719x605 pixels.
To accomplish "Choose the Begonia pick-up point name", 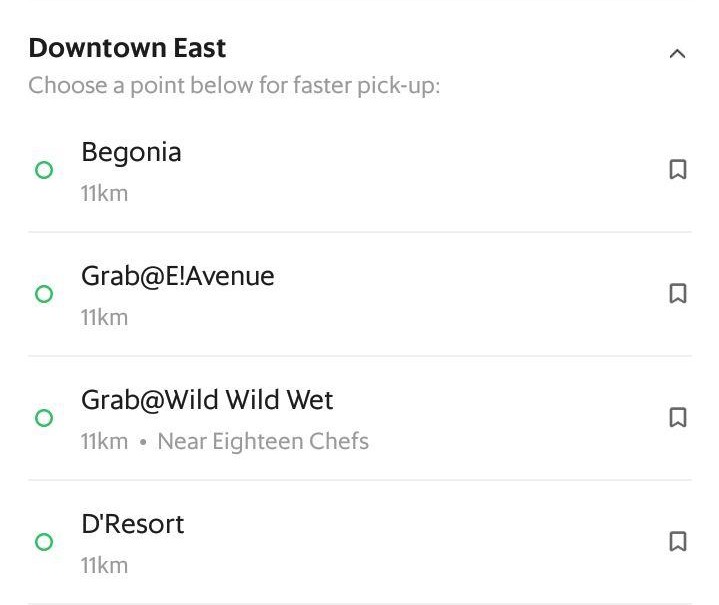I will (131, 153).
